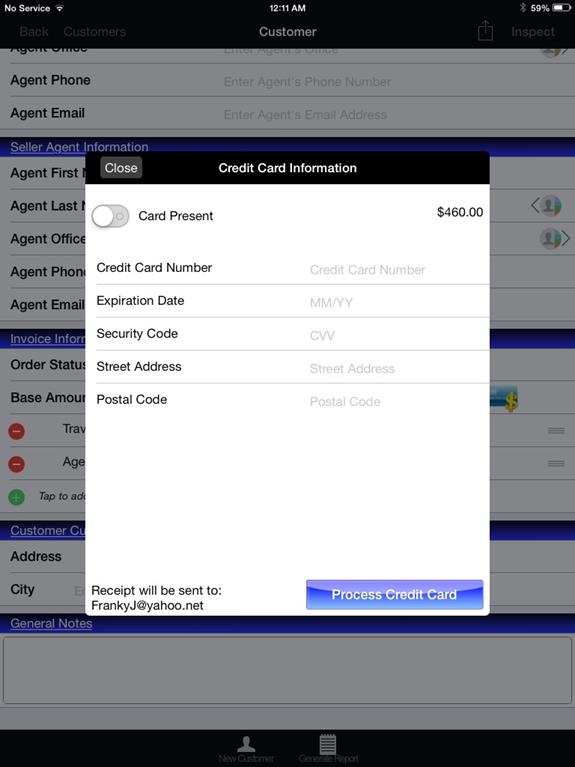Grab first row reorder handle
Image resolution: width=575 pixels, height=767 pixels.
click(x=556, y=430)
